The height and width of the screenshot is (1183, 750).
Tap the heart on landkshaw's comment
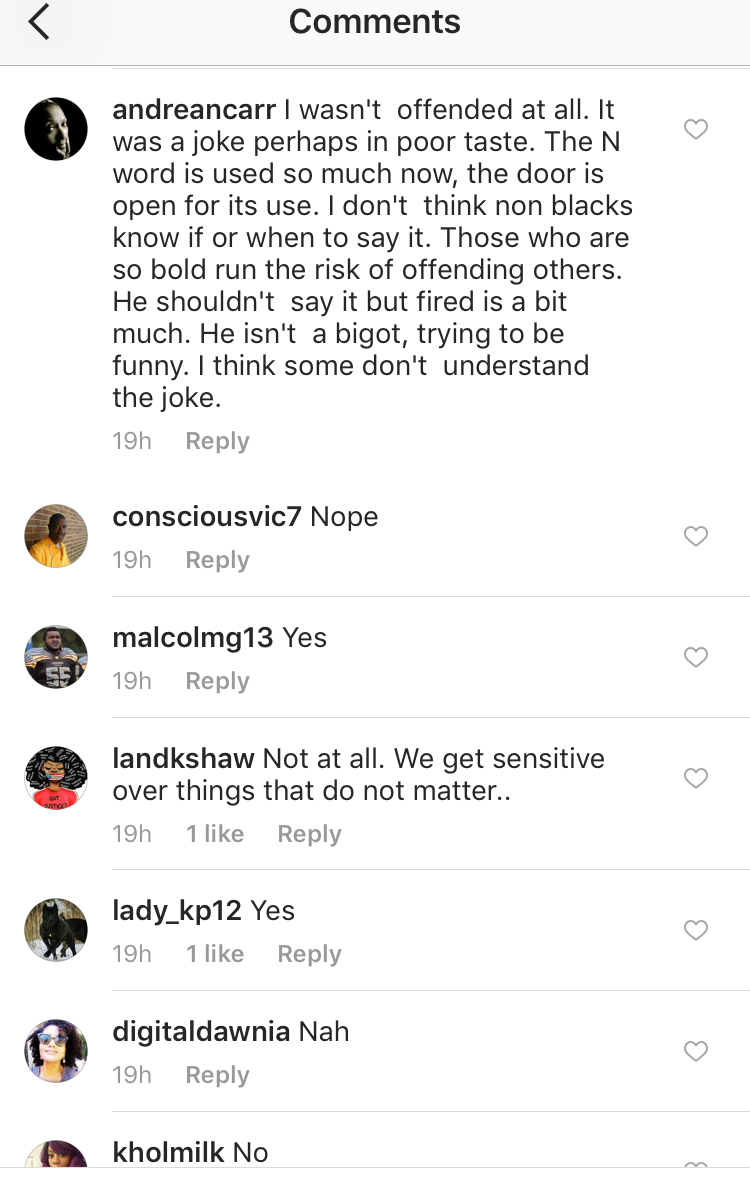(x=695, y=778)
